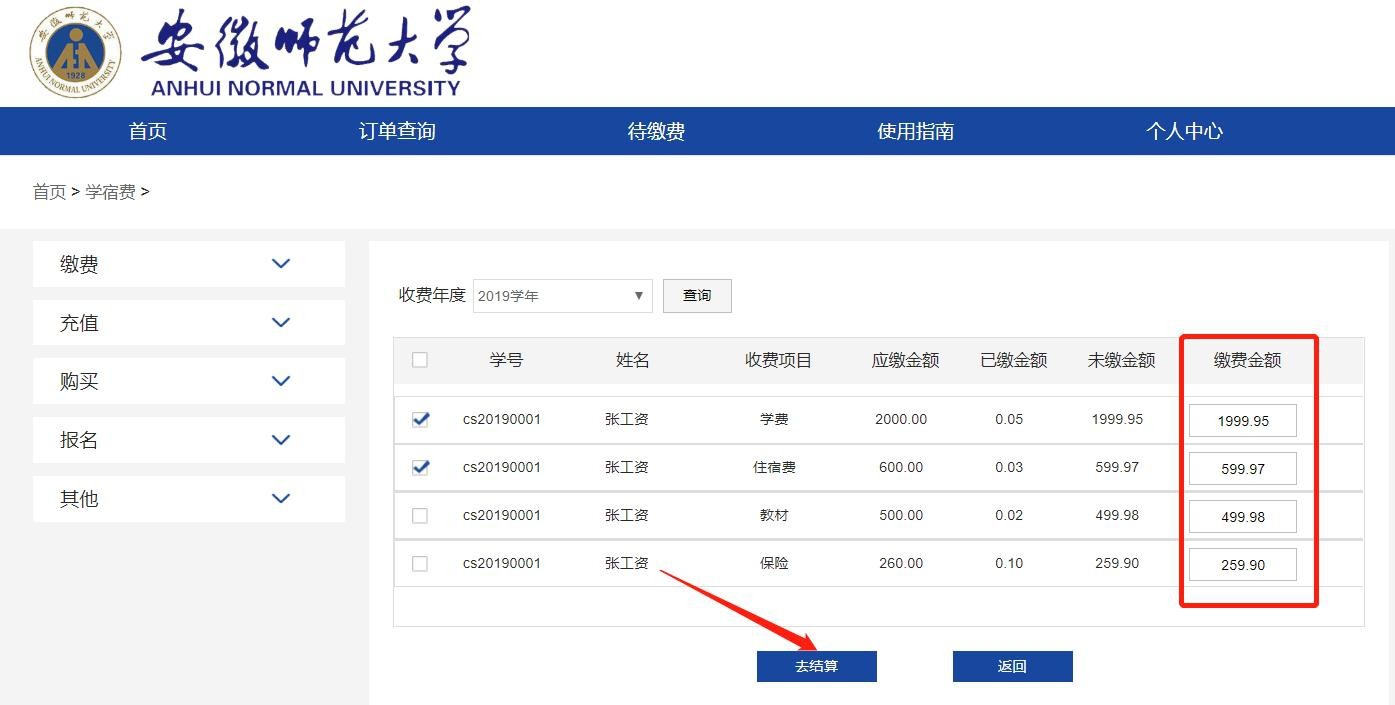Expand the 其他 sidebar section
Screen dimensions: 1395x705
tap(281, 498)
